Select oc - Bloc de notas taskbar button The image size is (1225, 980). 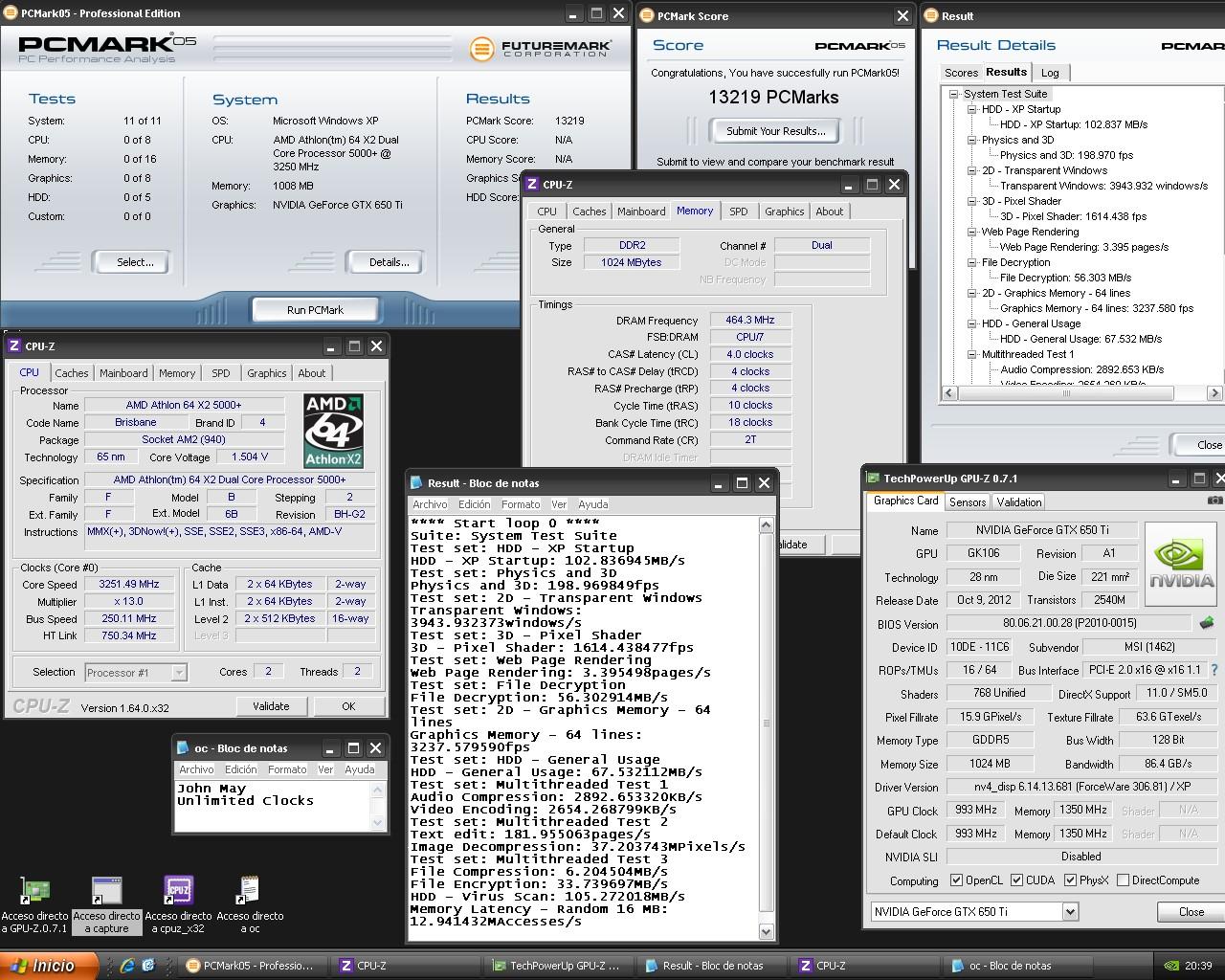tap(1014, 966)
